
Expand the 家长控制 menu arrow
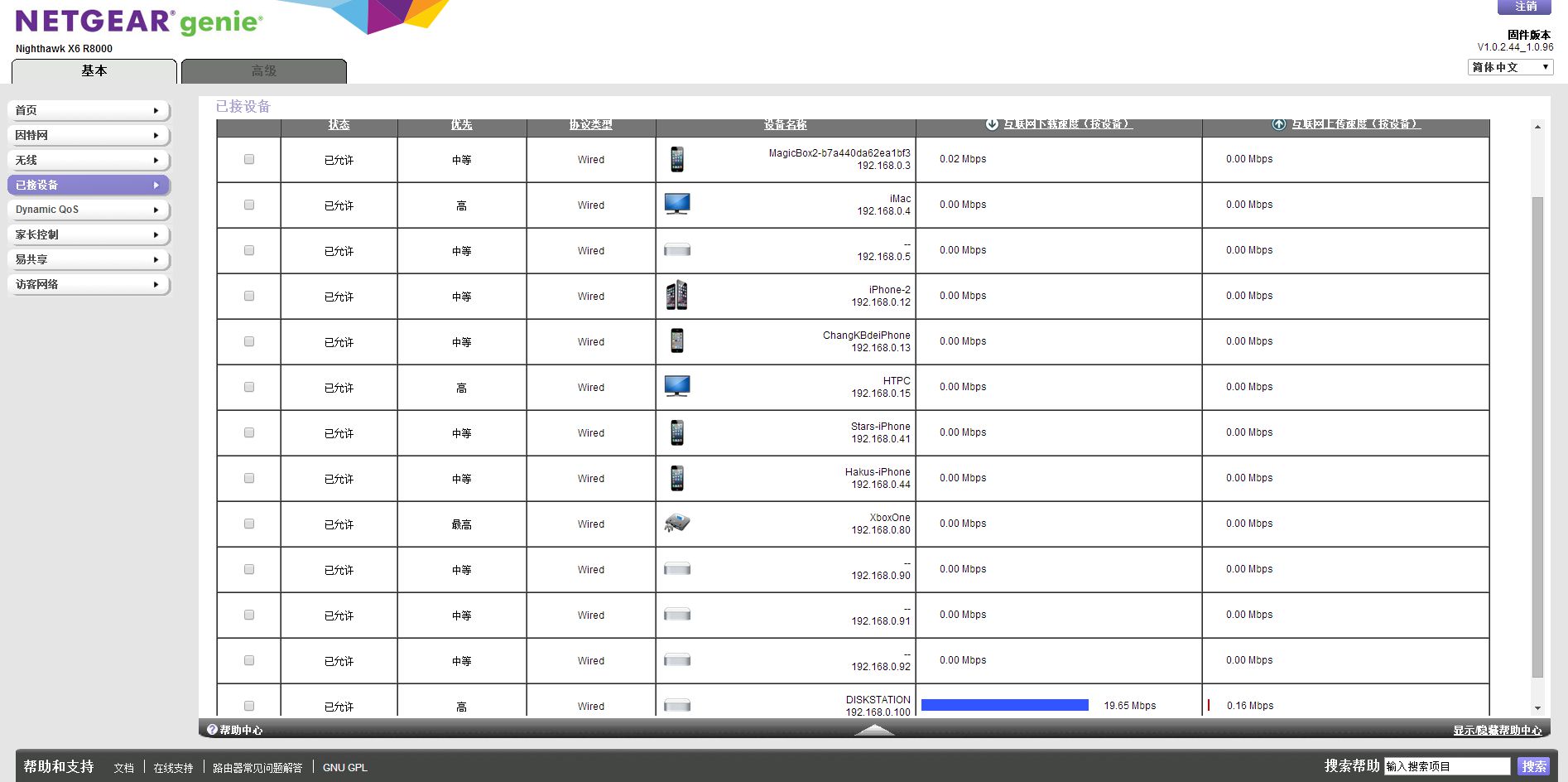156,234
